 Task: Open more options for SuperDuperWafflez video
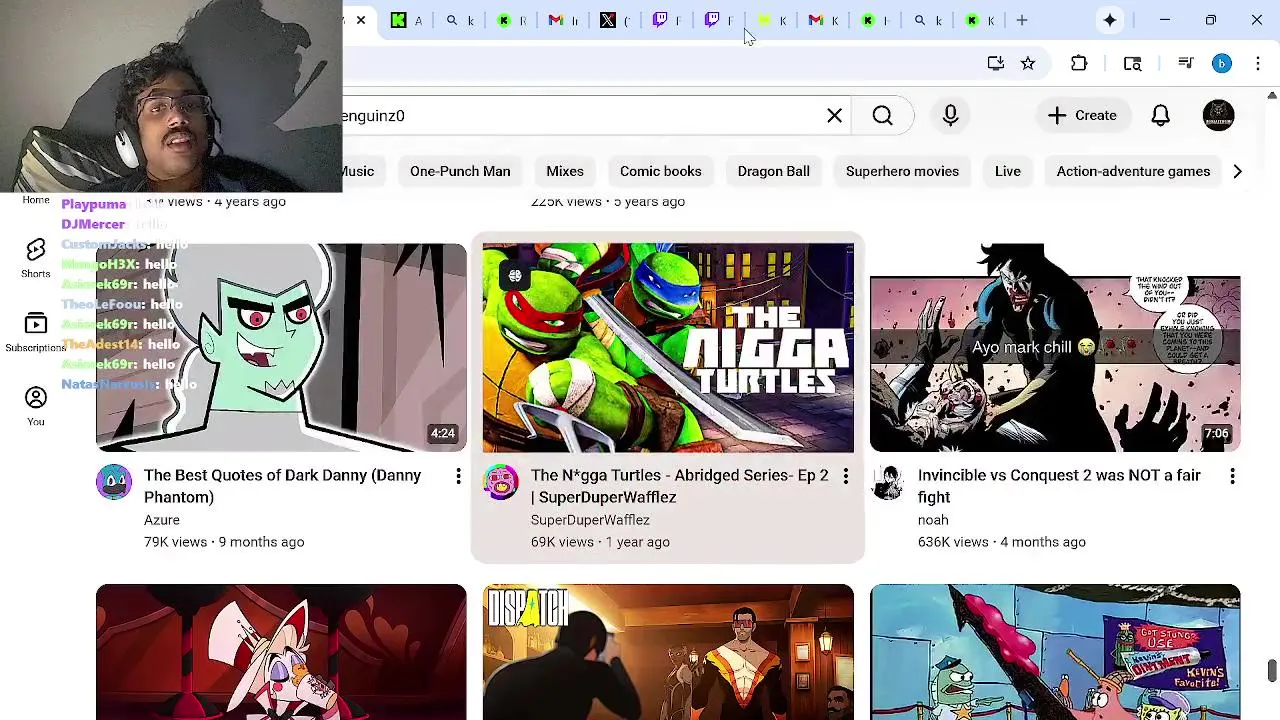pyautogui.click(x=845, y=477)
